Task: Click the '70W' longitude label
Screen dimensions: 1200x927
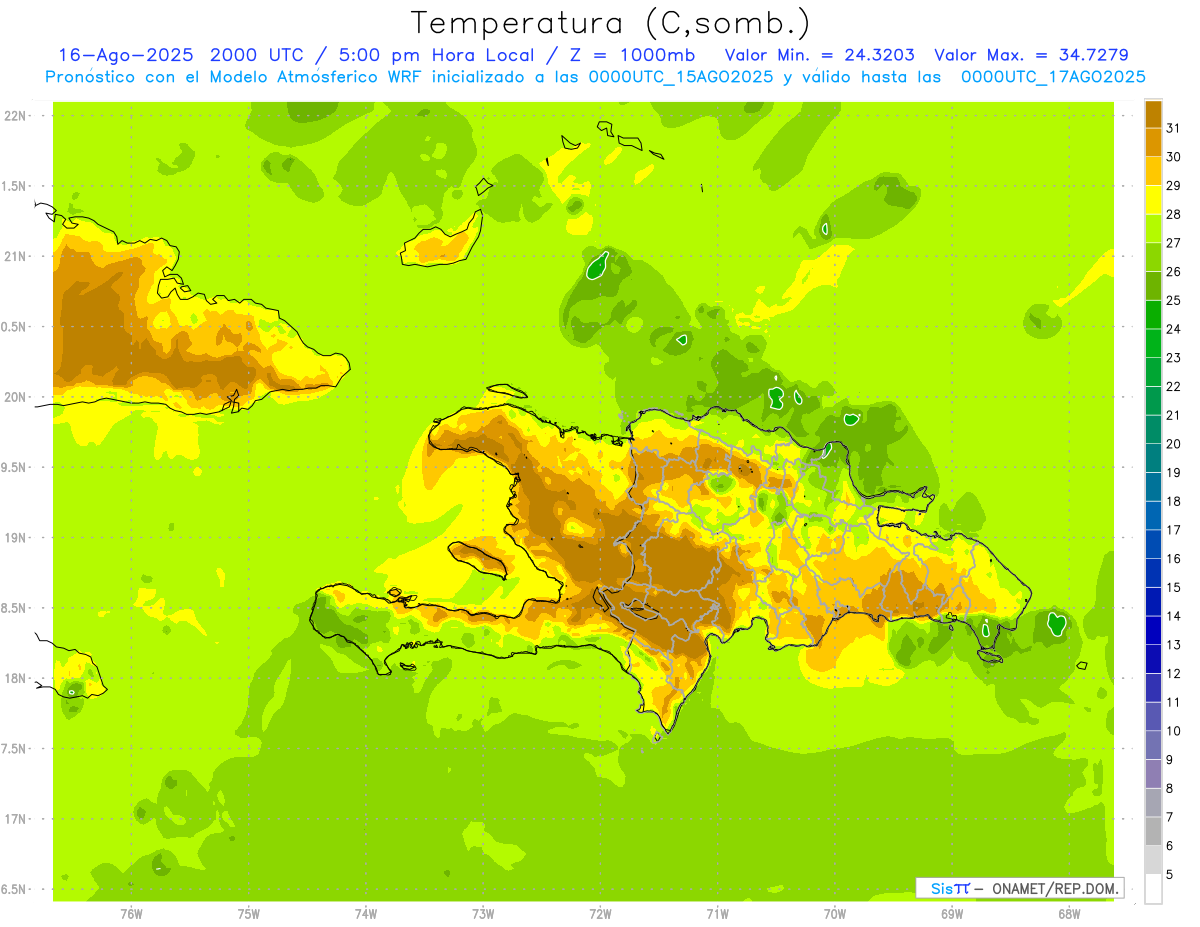Action: point(835,913)
